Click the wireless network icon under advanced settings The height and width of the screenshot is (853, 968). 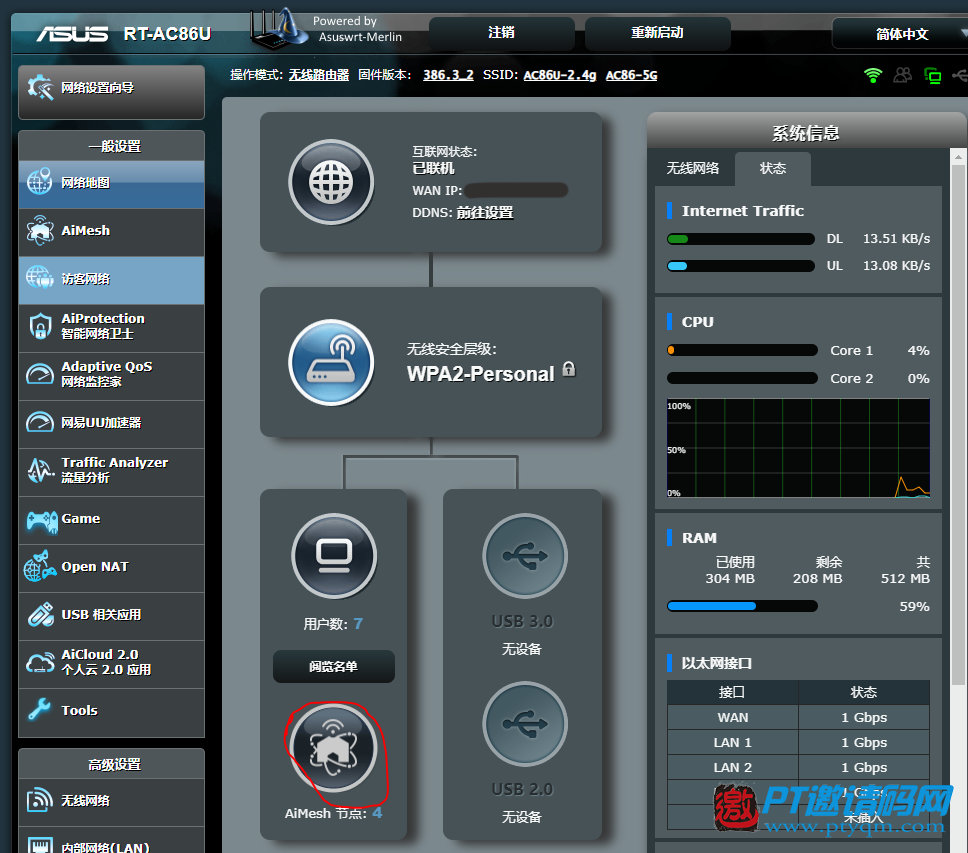40,801
